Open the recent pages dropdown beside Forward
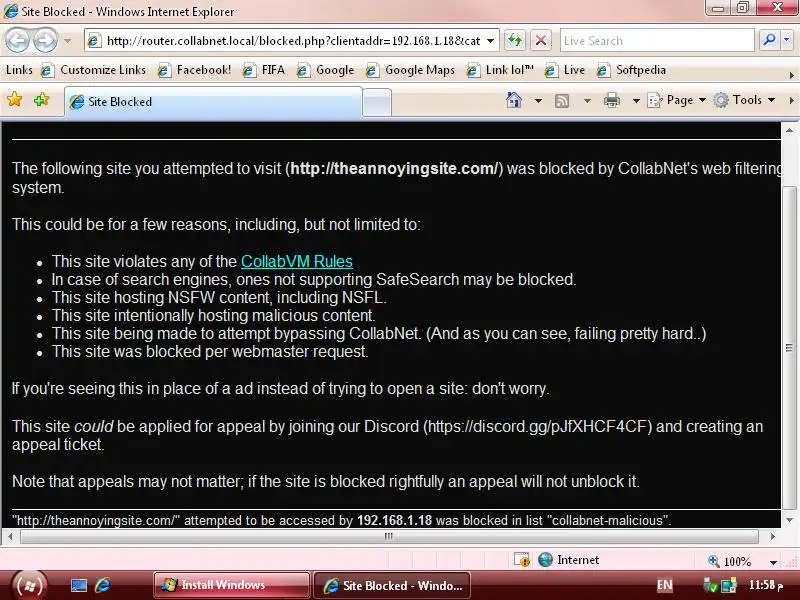 coord(67,40)
